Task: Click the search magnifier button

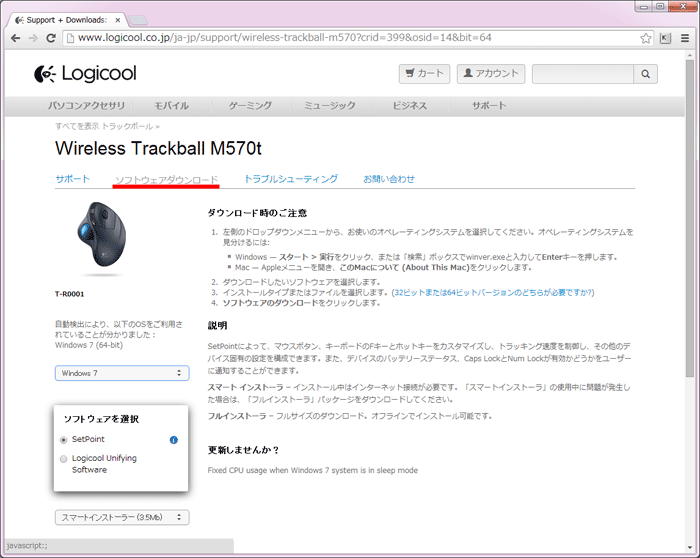Action: click(x=646, y=74)
